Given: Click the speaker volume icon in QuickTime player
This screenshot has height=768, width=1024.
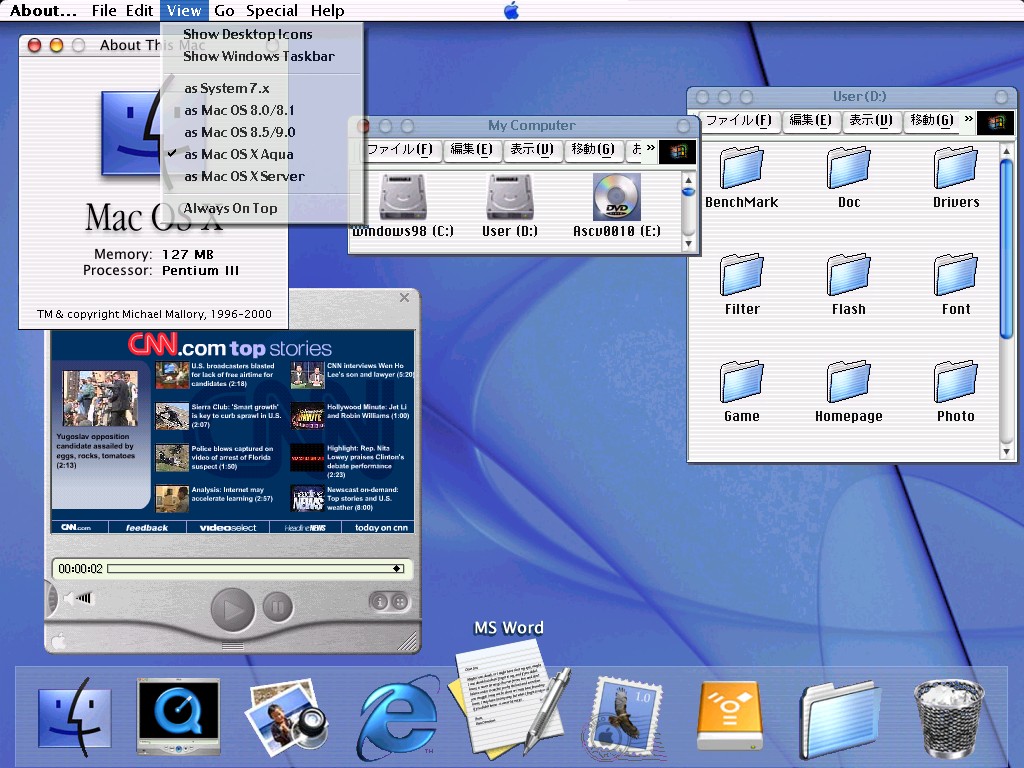Looking at the screenshot, I should 79,598.
